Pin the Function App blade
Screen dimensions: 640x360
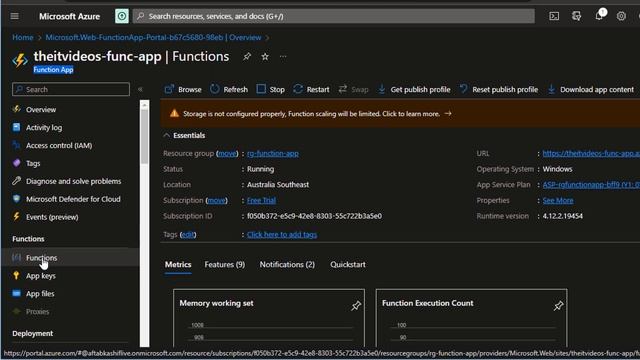click(247, 57)
